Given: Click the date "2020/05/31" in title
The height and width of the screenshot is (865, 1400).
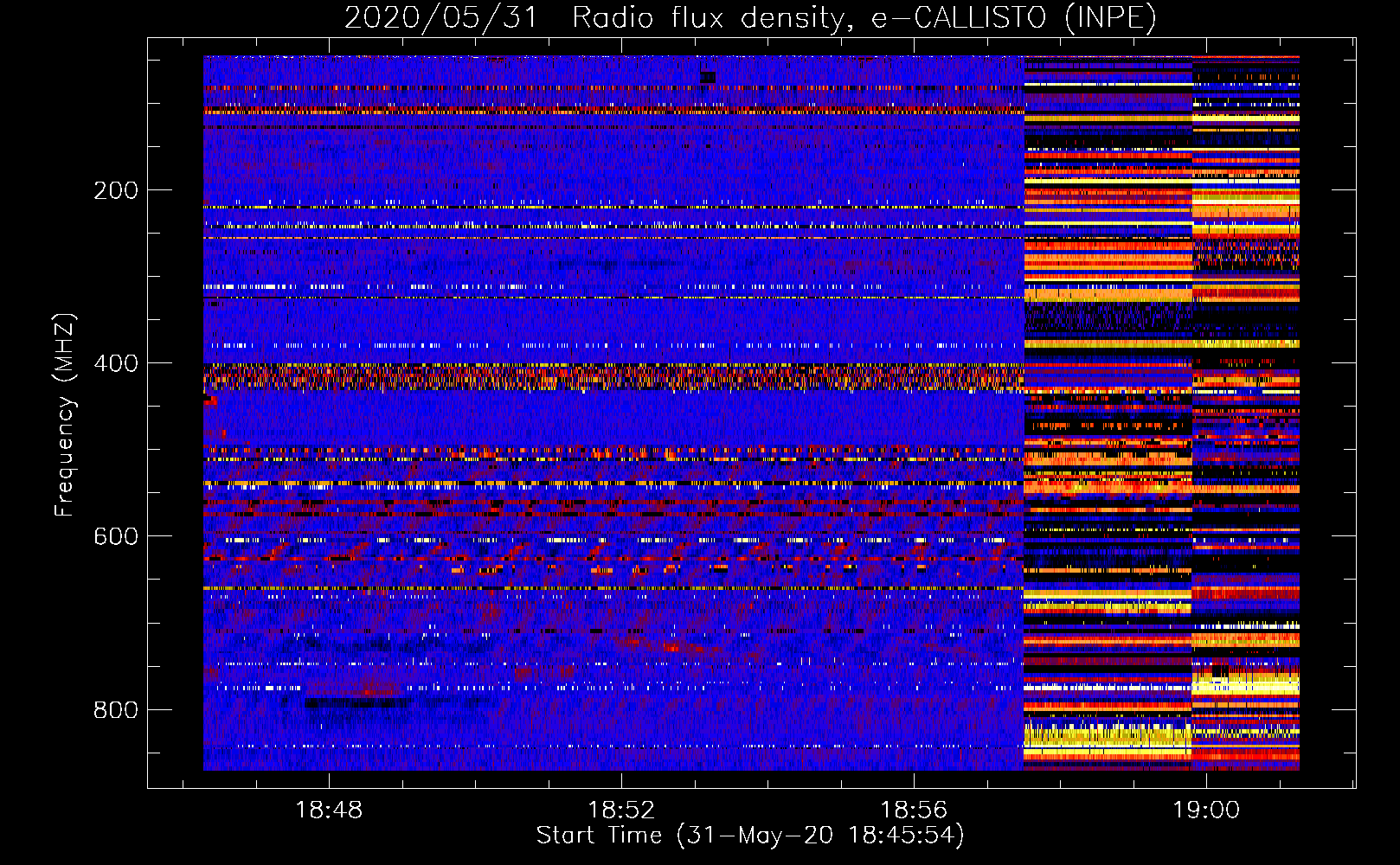Looking at the screenshot, I should [441, 17].
